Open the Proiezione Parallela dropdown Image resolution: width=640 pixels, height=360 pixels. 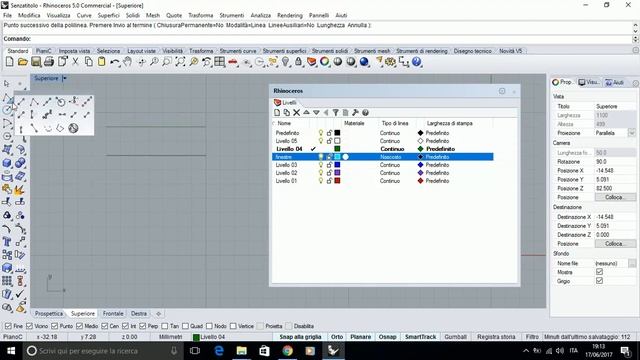631,133
